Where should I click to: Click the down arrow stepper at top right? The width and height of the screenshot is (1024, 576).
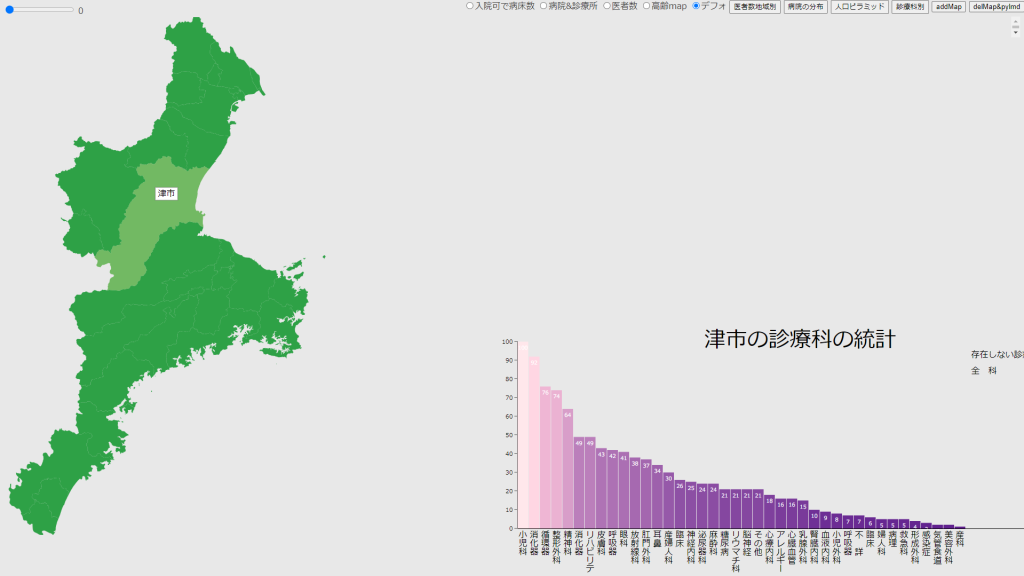1016,32
